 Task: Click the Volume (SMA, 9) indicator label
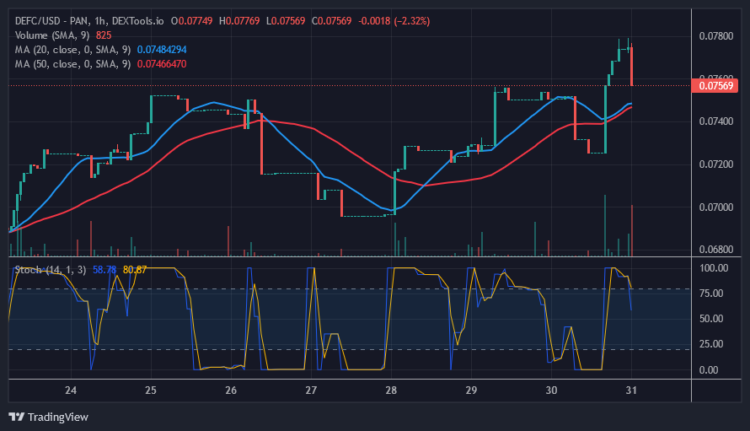(52, 35)
